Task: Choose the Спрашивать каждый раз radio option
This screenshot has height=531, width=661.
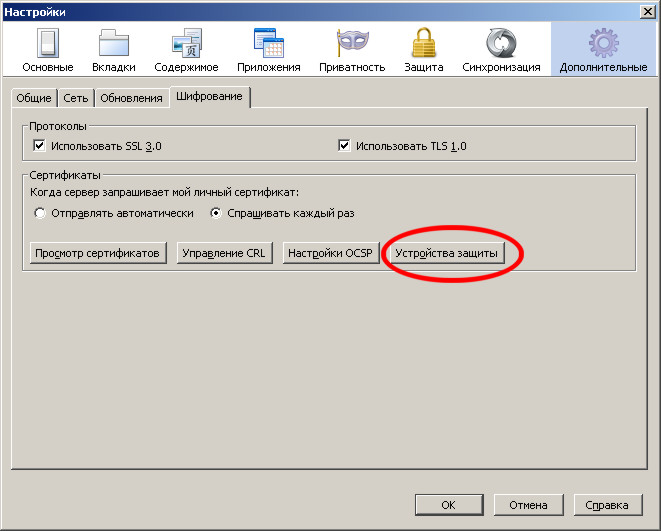Action: 215,213
